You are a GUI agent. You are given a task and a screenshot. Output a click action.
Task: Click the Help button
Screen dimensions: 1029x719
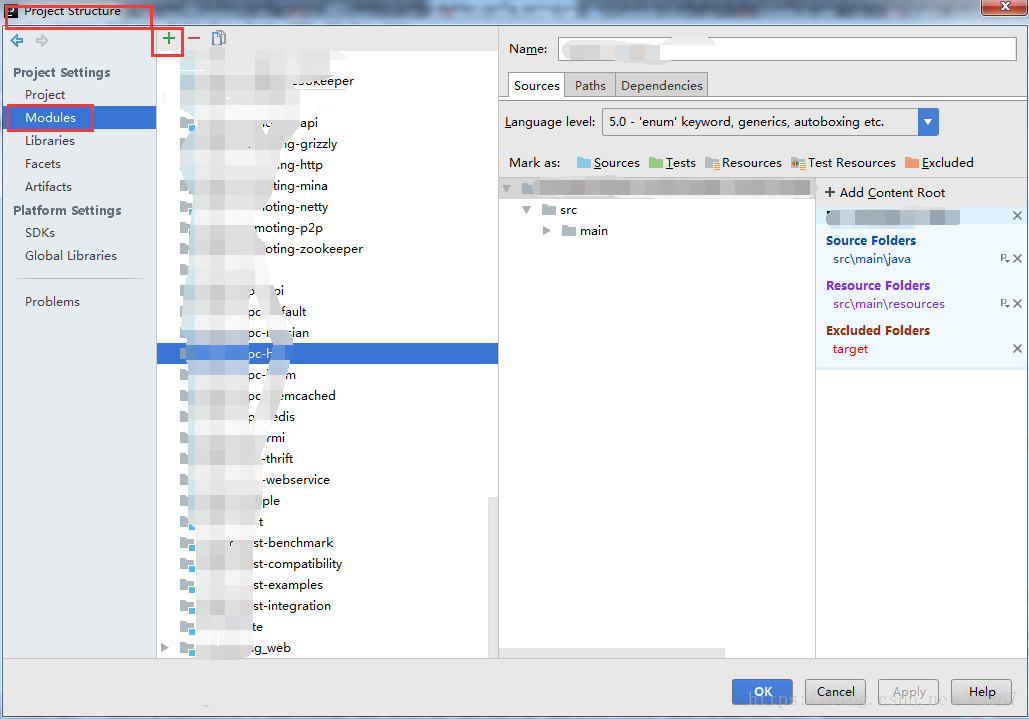(982, 691)
